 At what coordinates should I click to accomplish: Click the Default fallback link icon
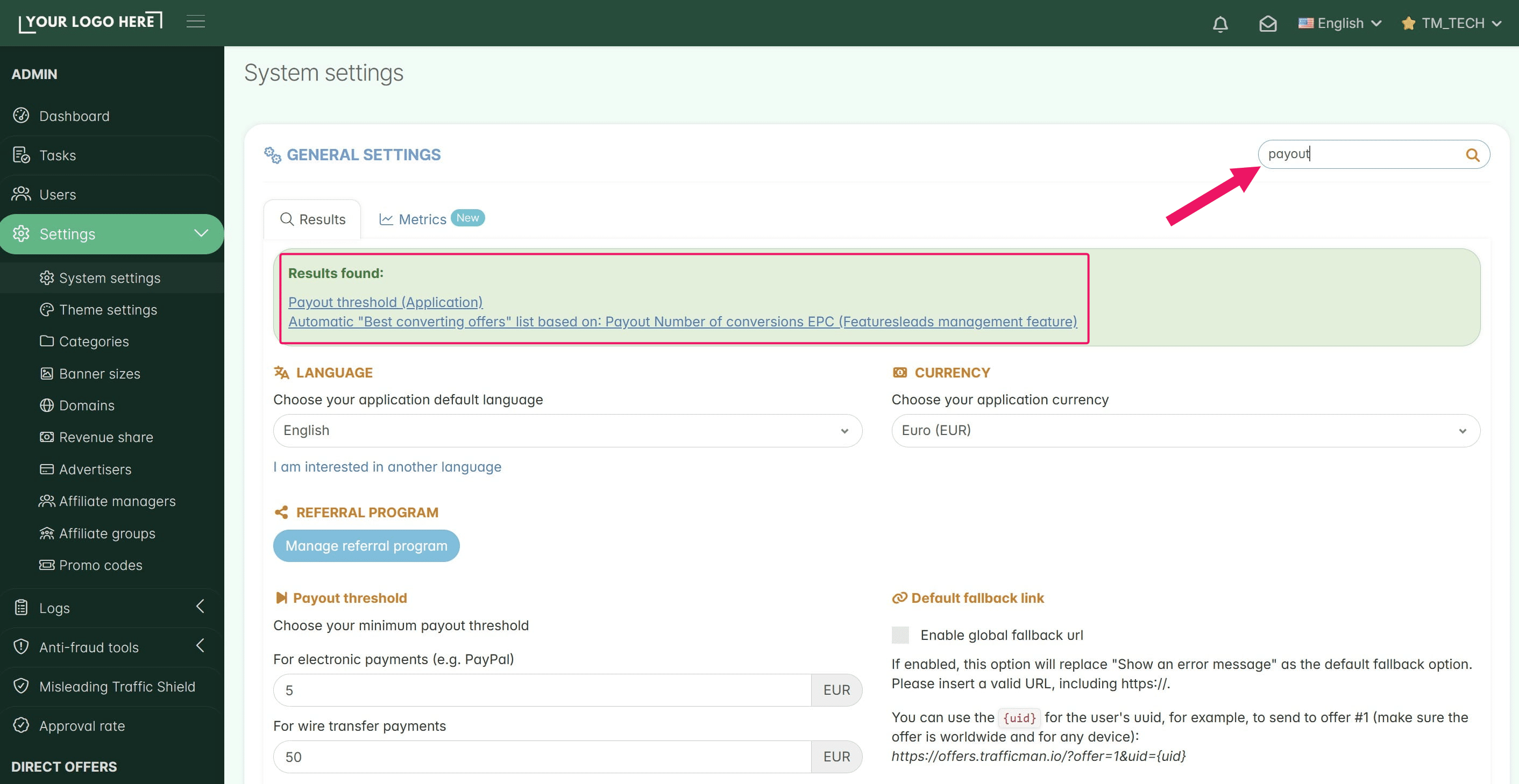(x=899, y=598)
